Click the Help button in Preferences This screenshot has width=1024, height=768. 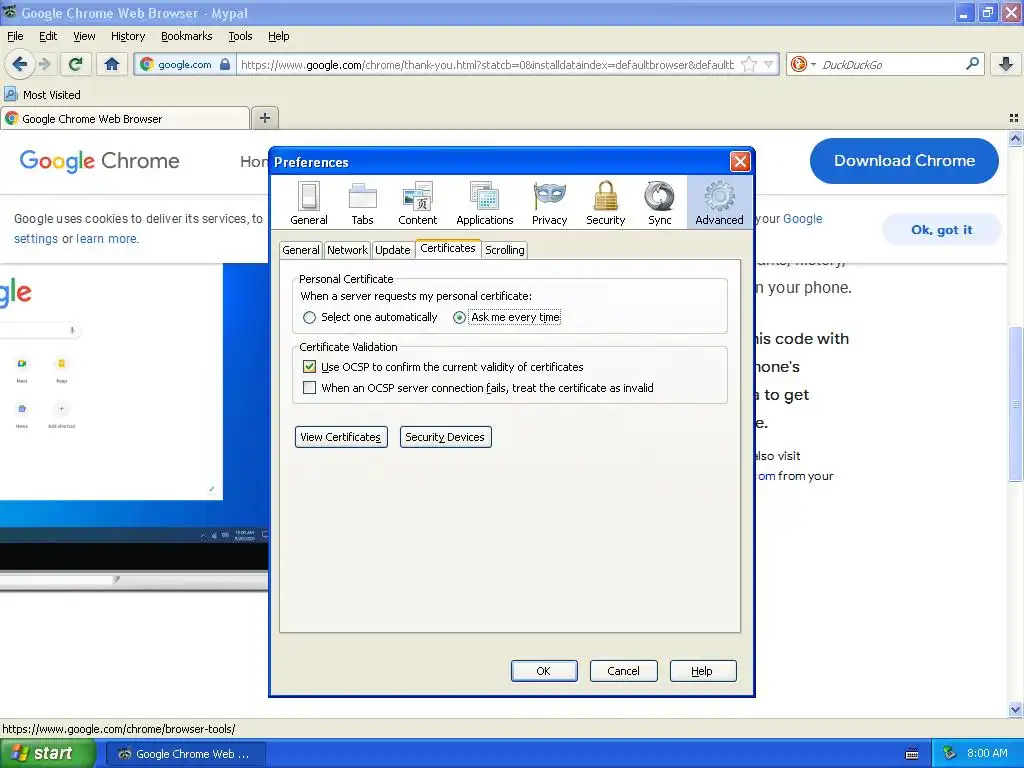(703, 671)
